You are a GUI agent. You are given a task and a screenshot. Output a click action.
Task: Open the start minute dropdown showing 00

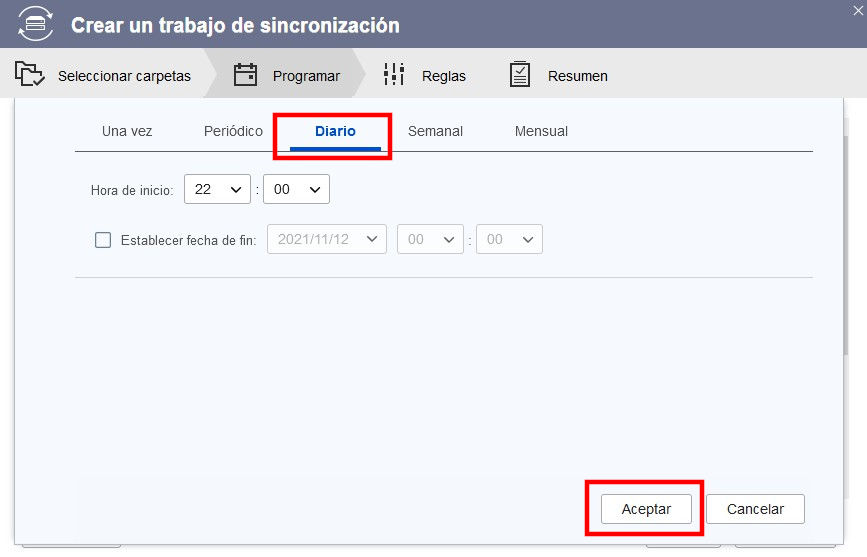coord(296,189)
